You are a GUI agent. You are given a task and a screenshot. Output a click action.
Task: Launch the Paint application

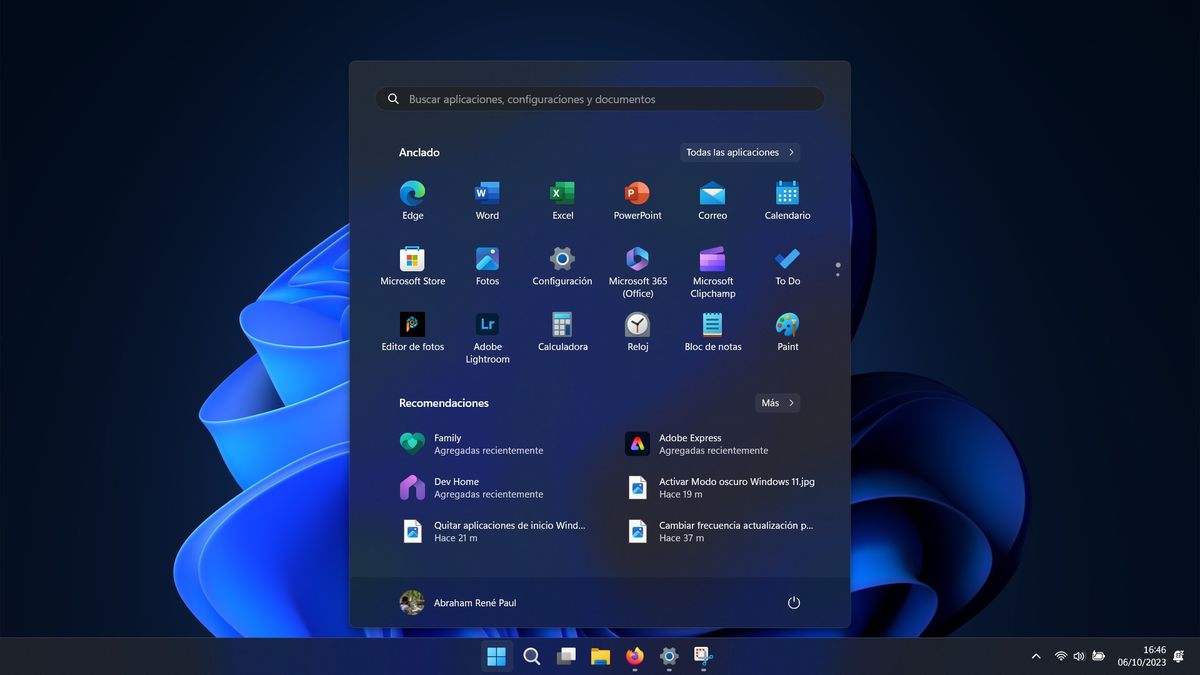tap(787, 330)
